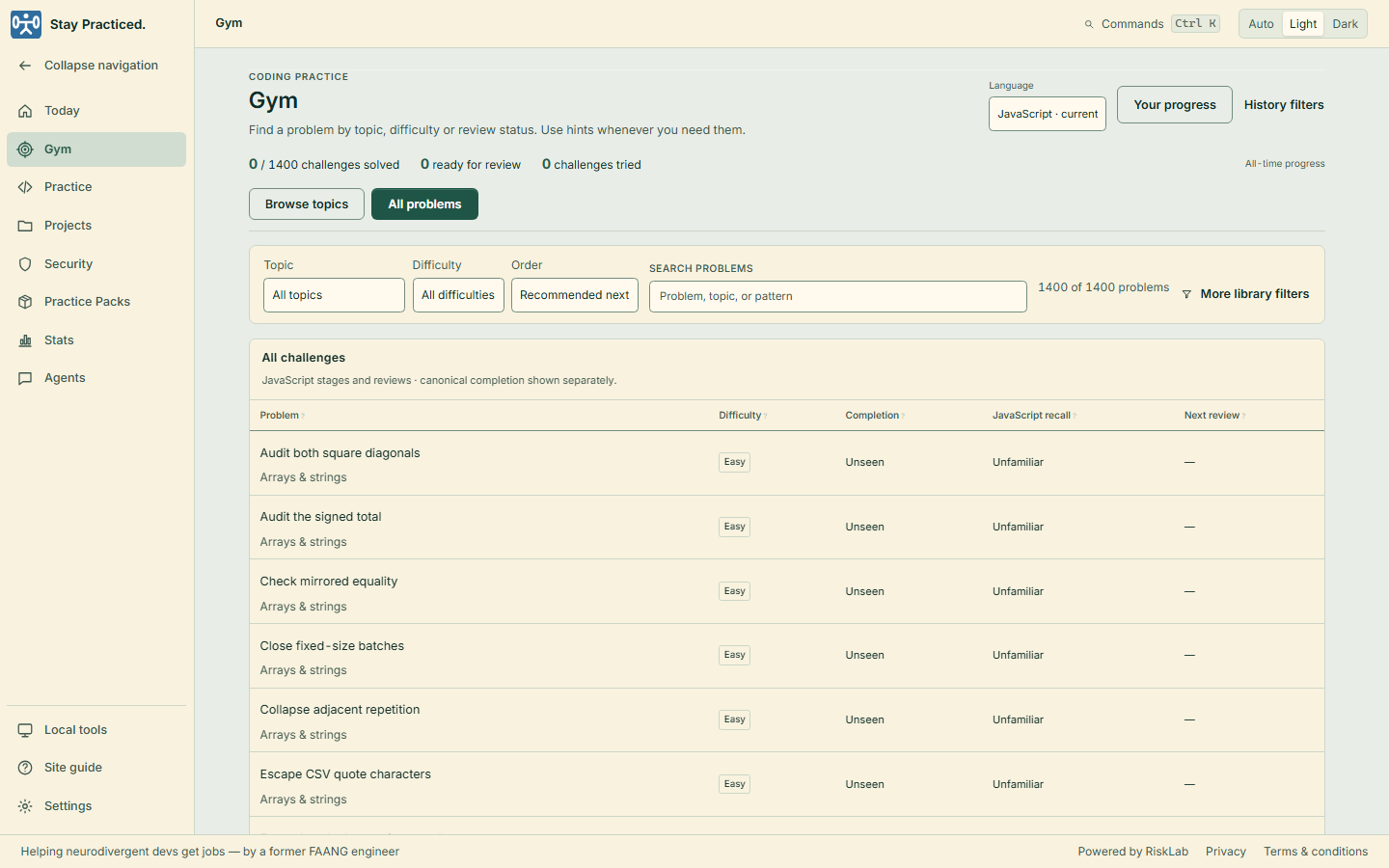The height and width of the screenshot is (868, 1389).
Task: Open Settings from the sidebar
Action: tap(96, 806)
